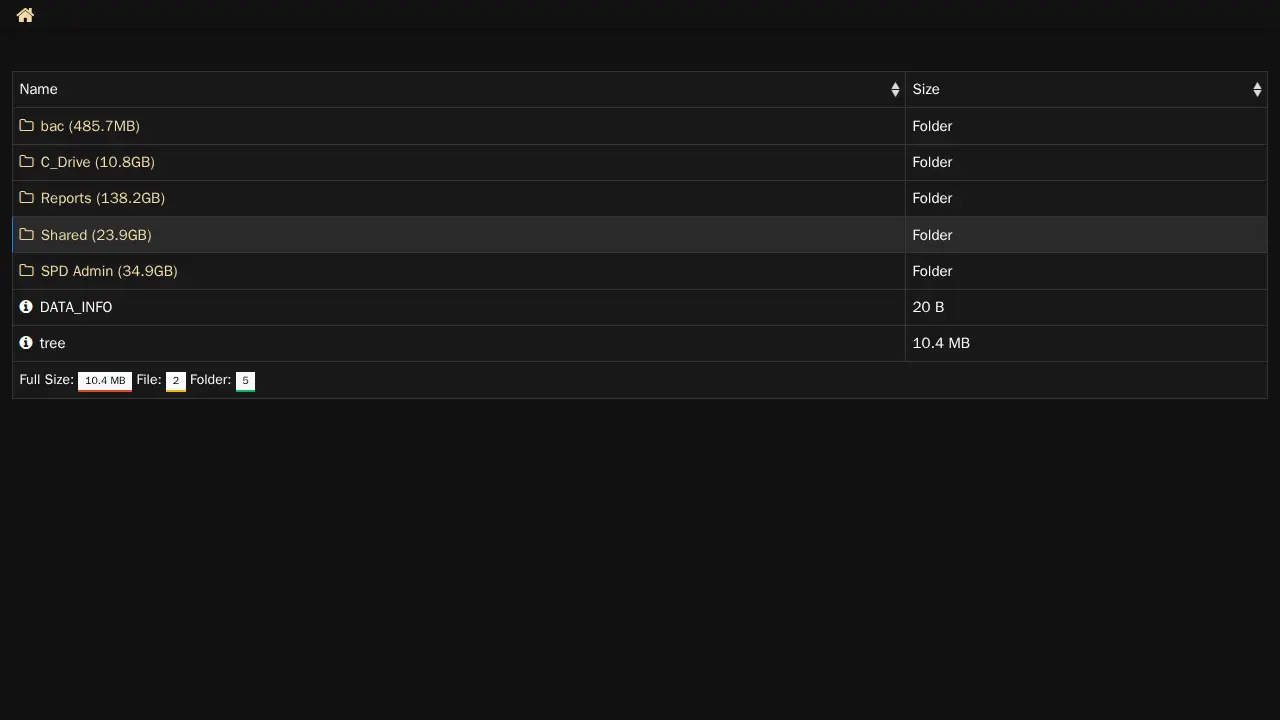
Task: Click the File count badge
Action: (175, 381)
